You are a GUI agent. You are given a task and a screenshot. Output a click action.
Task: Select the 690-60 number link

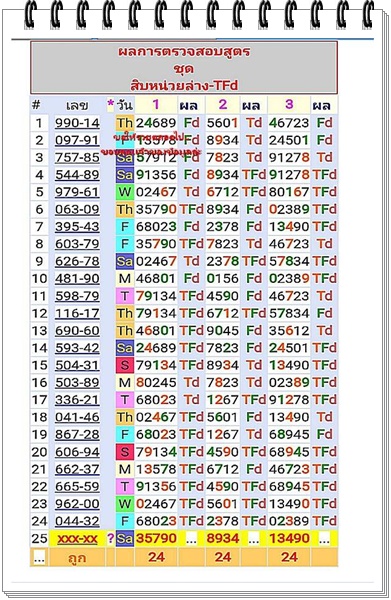[x=77, y=331]
